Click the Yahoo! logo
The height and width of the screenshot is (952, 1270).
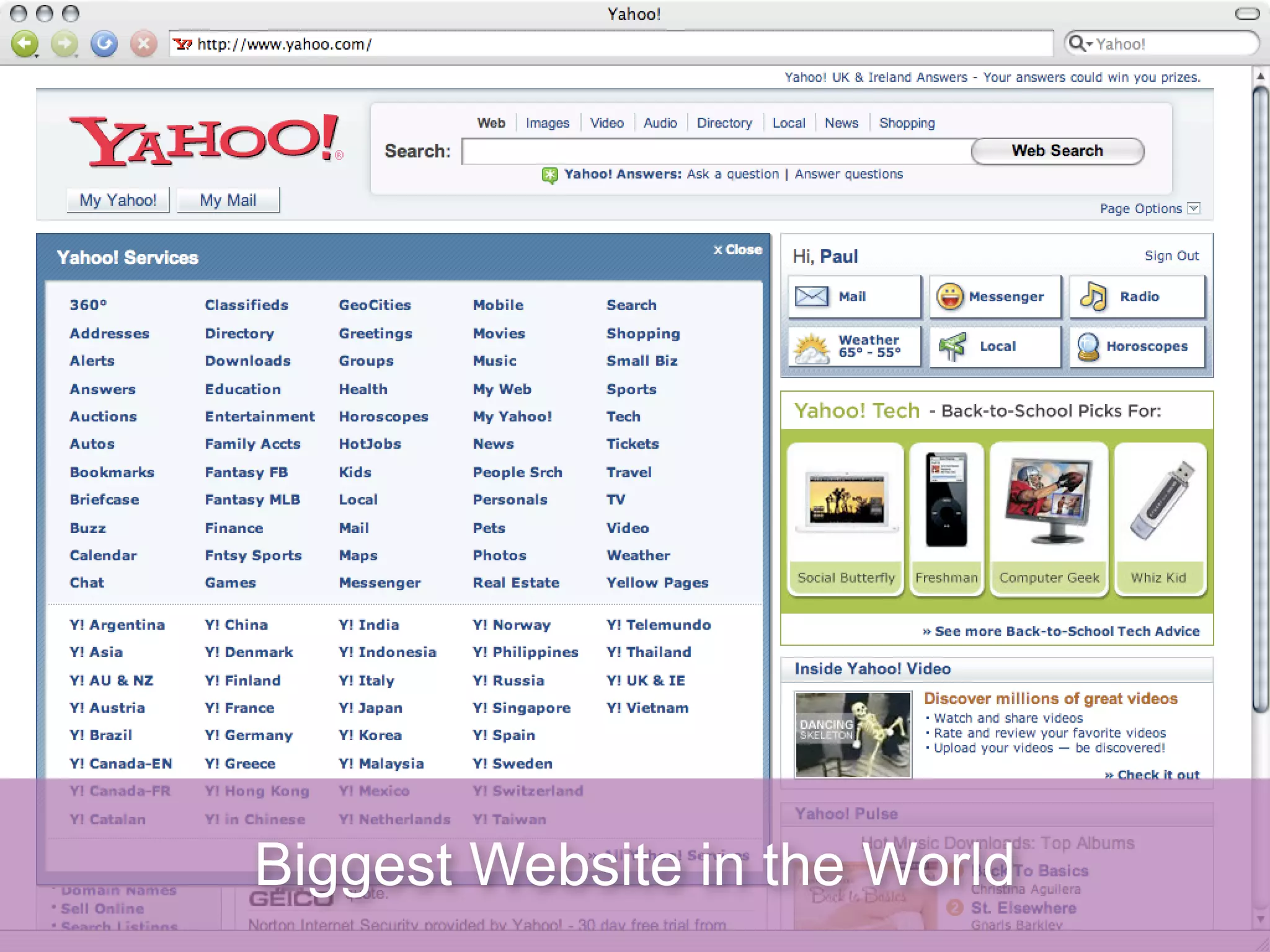click(x=206, y=141)
